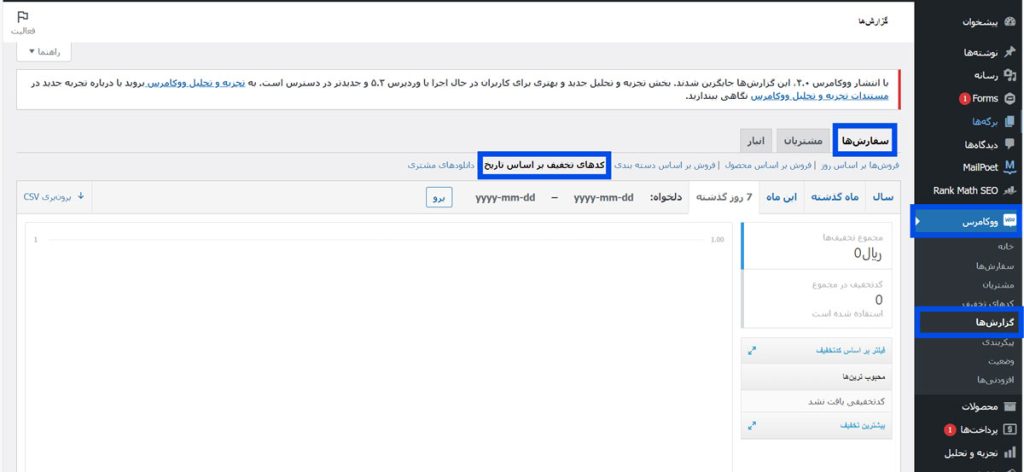Open the راهنما help dropdown
The image size is (1024, 472).
click(44, 52)
